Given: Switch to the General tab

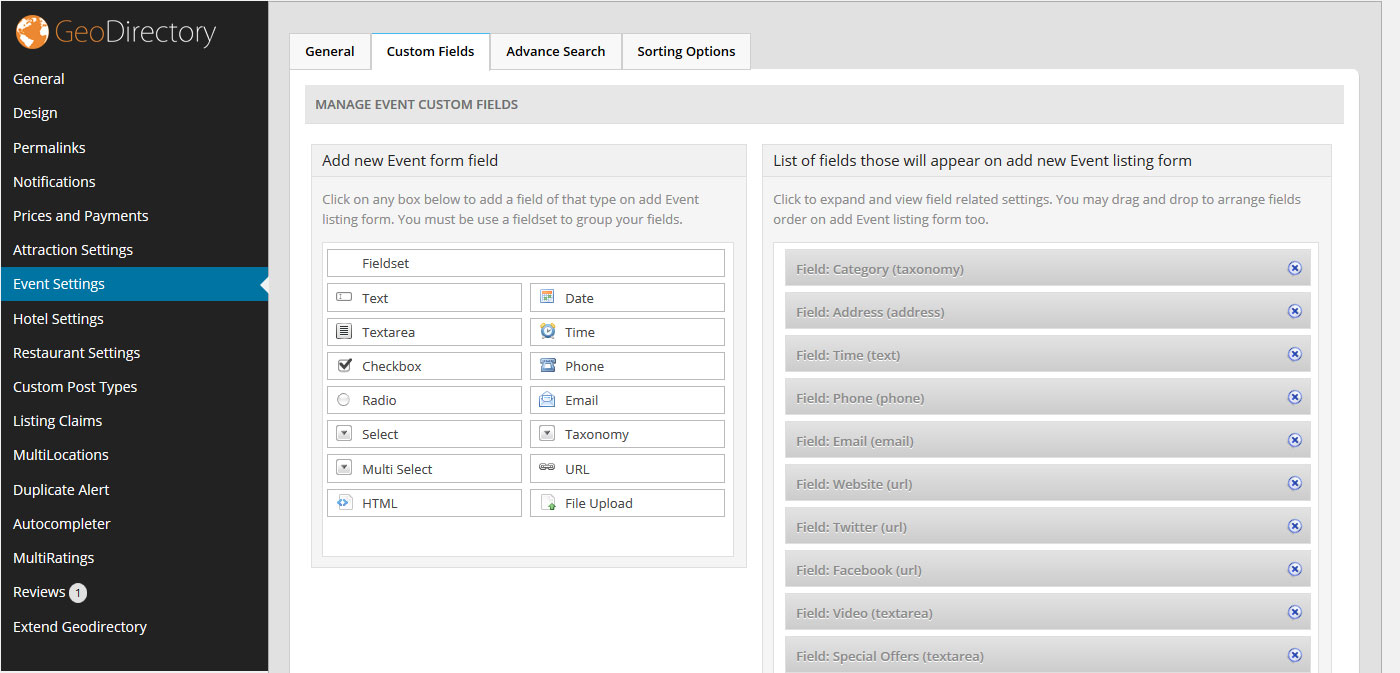Looking at the screenshot, I should [330, 51].
